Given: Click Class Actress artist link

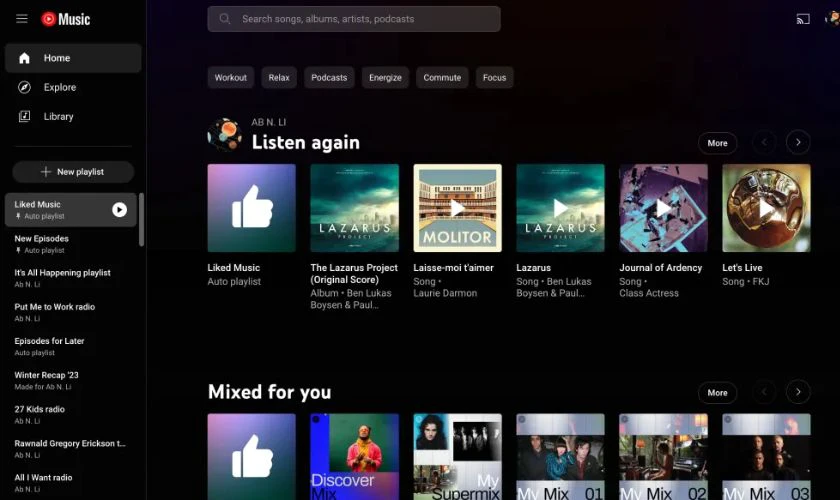Looking at the screenshot, I should tap(649, 293).
